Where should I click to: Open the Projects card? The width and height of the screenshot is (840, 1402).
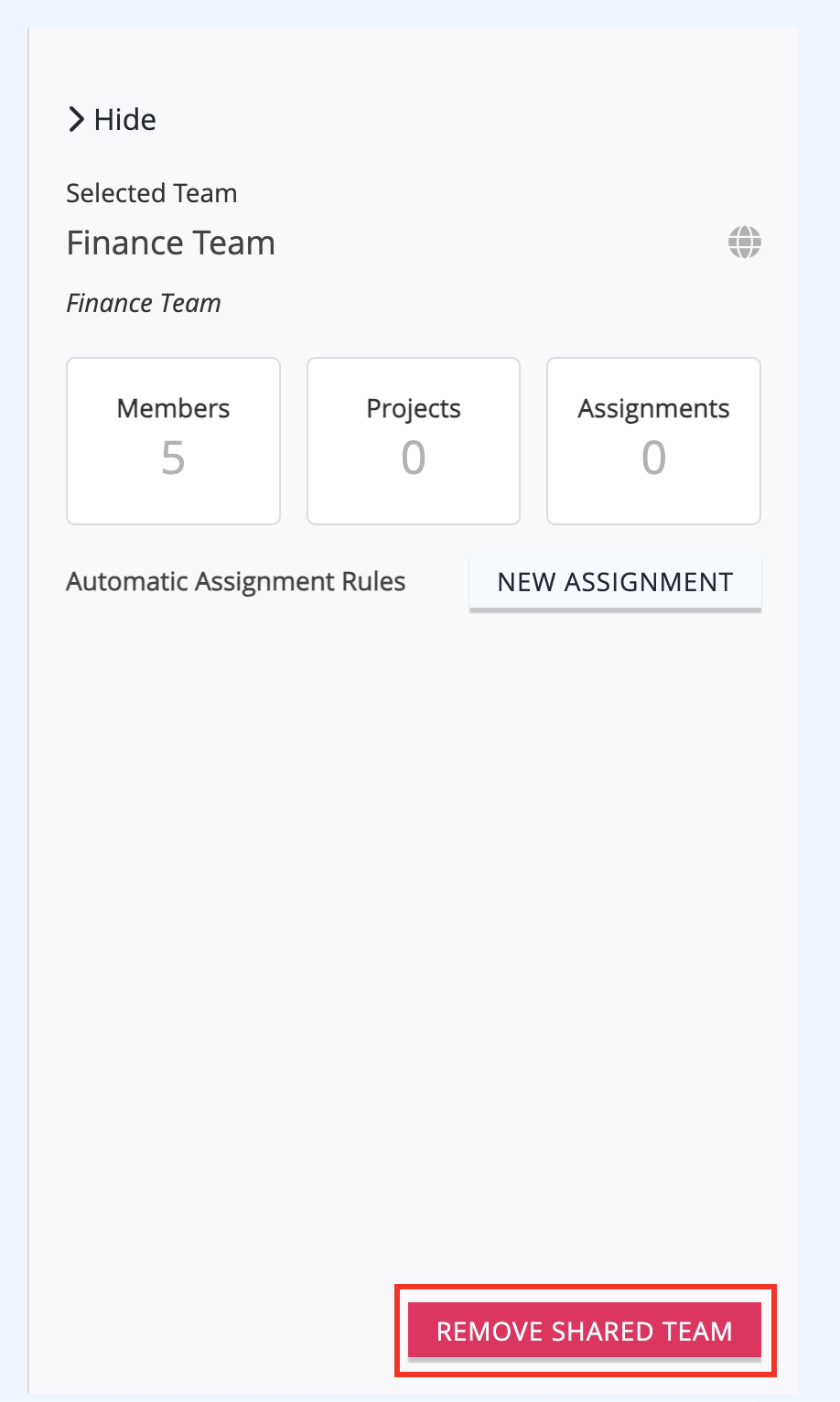pos(414,441)
